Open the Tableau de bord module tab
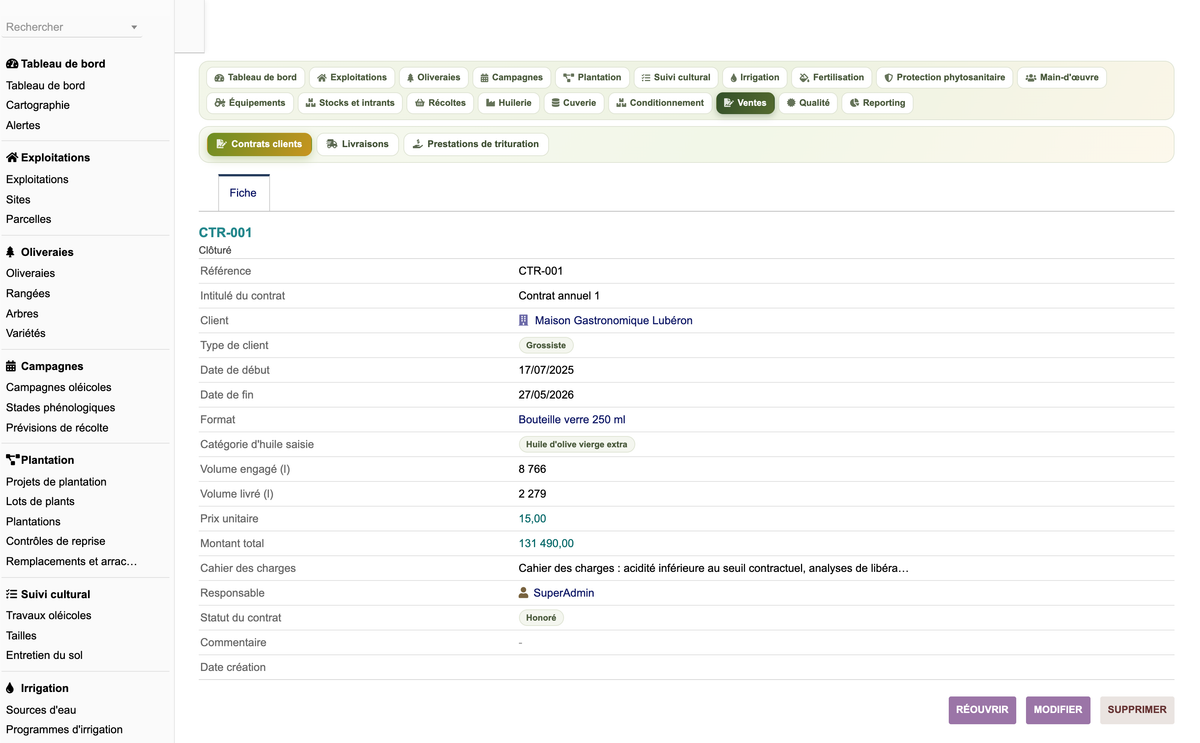 pyautogui.click(x=256, y=77)
